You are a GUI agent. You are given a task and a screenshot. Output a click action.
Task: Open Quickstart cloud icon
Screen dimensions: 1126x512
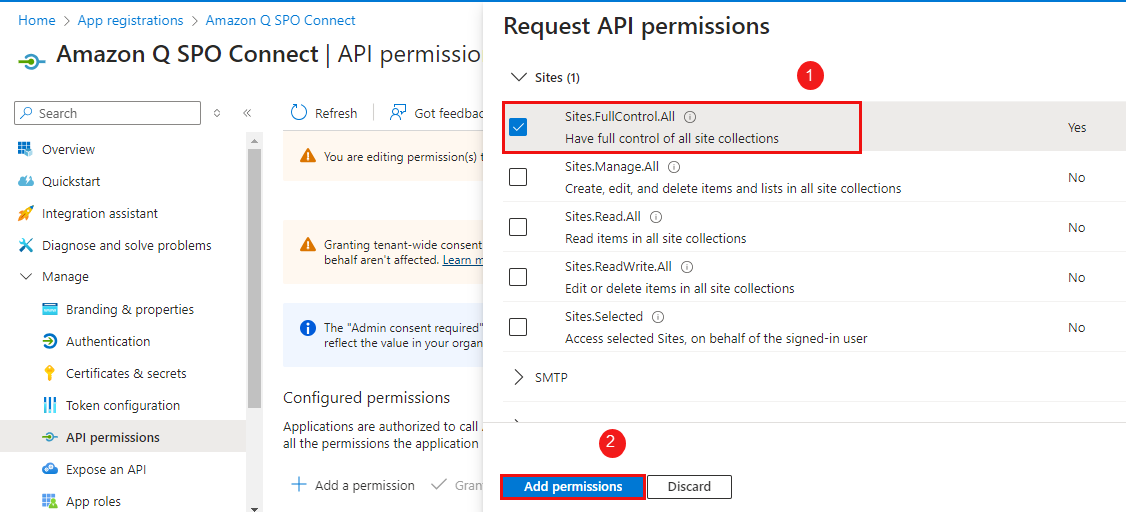[x=25, y=181]
